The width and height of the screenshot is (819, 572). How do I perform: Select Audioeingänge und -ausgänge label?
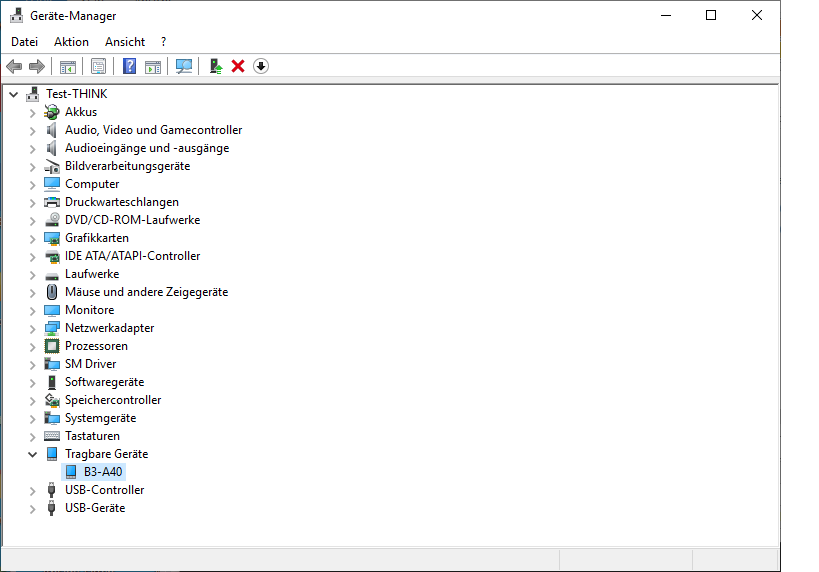click(x=147, y=148)
